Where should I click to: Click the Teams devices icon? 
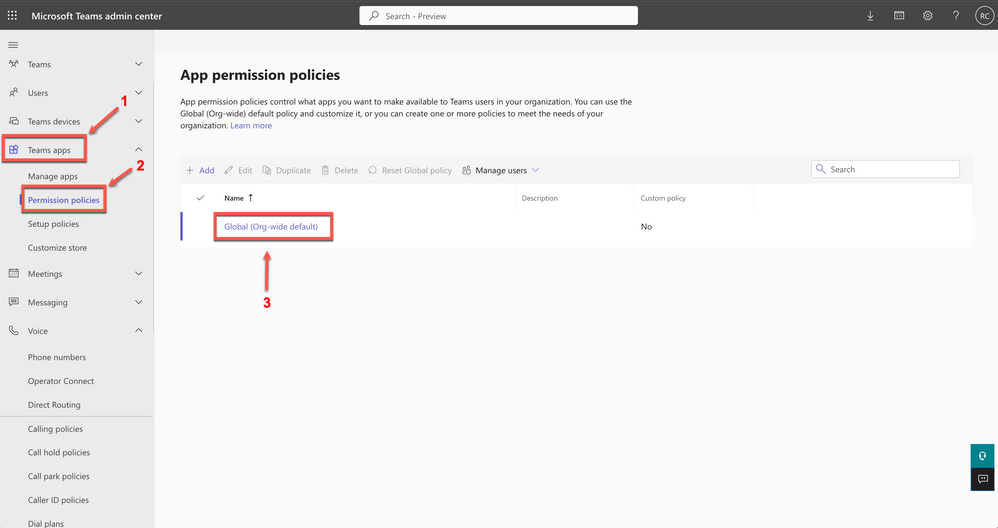[13, 121]
